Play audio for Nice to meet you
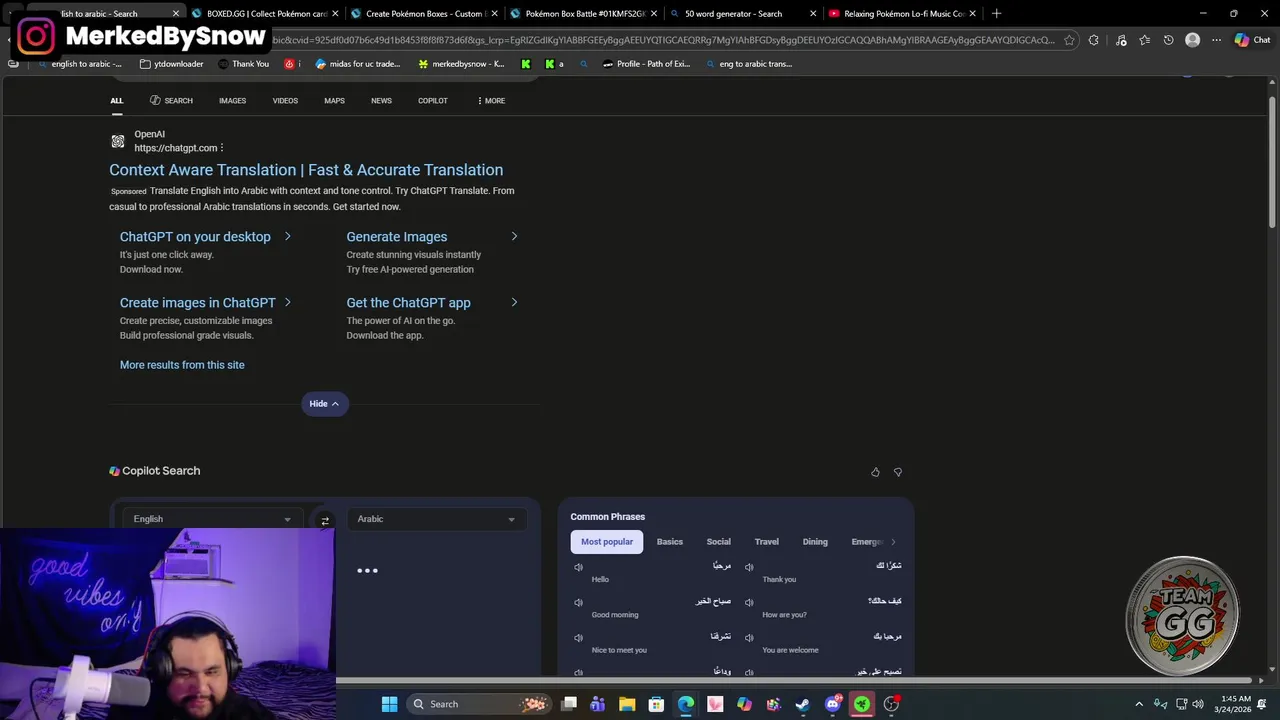This screenshot has height=720, width=1280. [x=578, y=637]
